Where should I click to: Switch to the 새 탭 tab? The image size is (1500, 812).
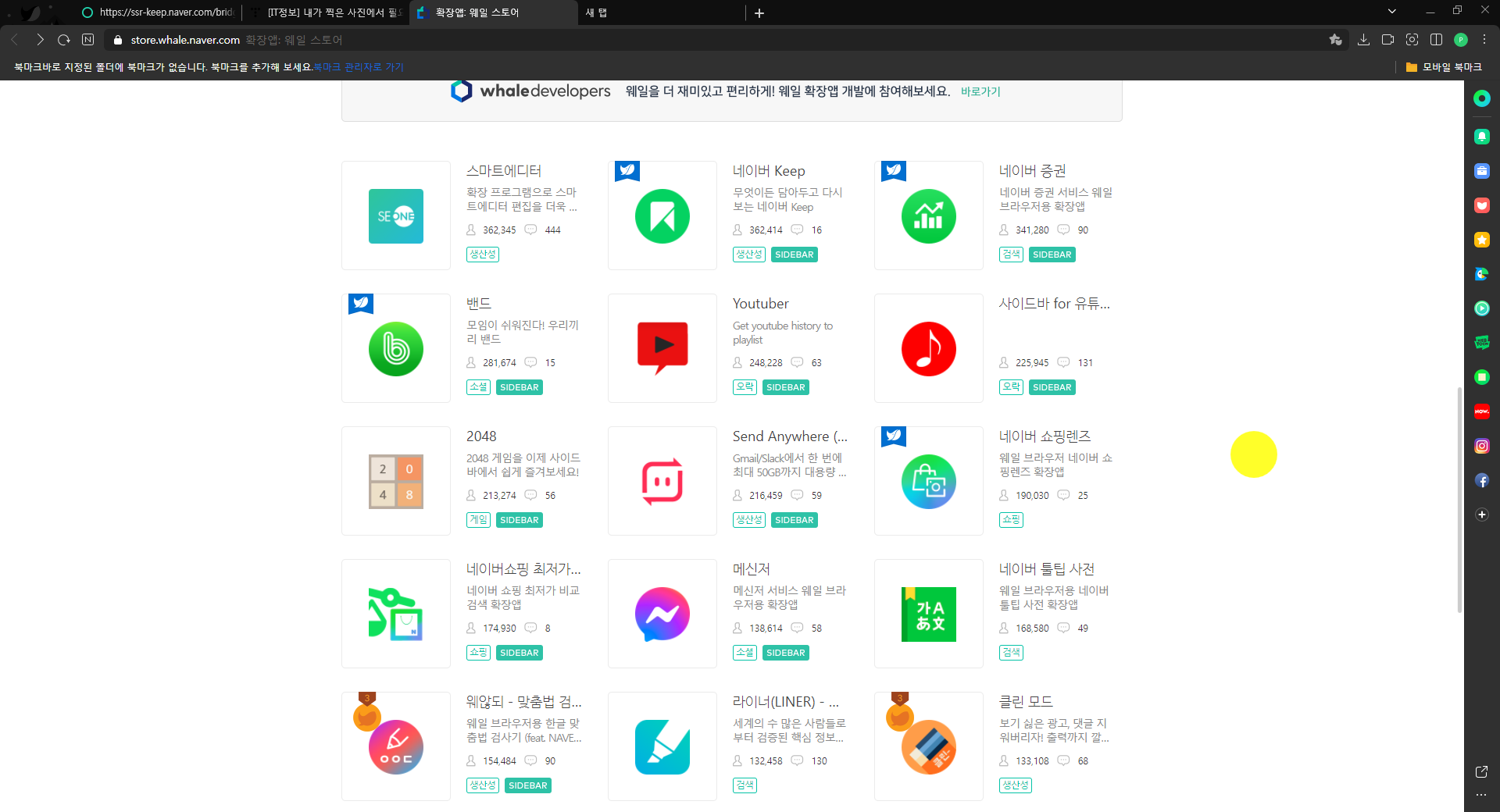[x=660, y=12]
